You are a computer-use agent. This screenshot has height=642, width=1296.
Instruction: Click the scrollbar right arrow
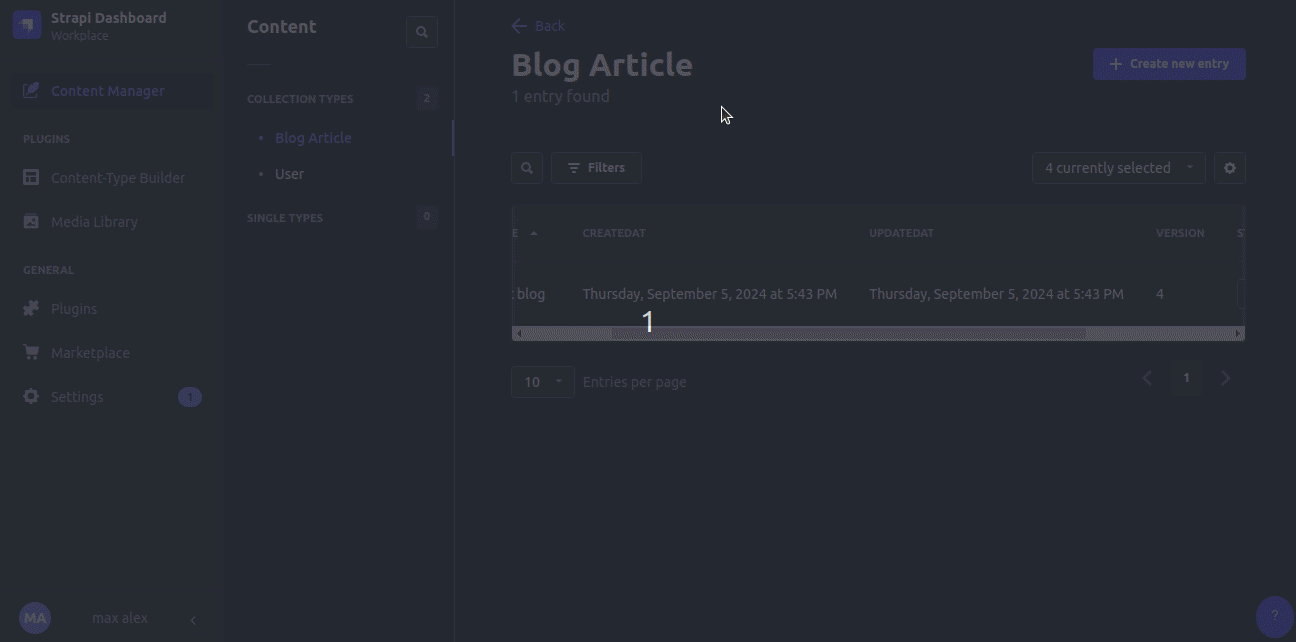pos(1238,333)
